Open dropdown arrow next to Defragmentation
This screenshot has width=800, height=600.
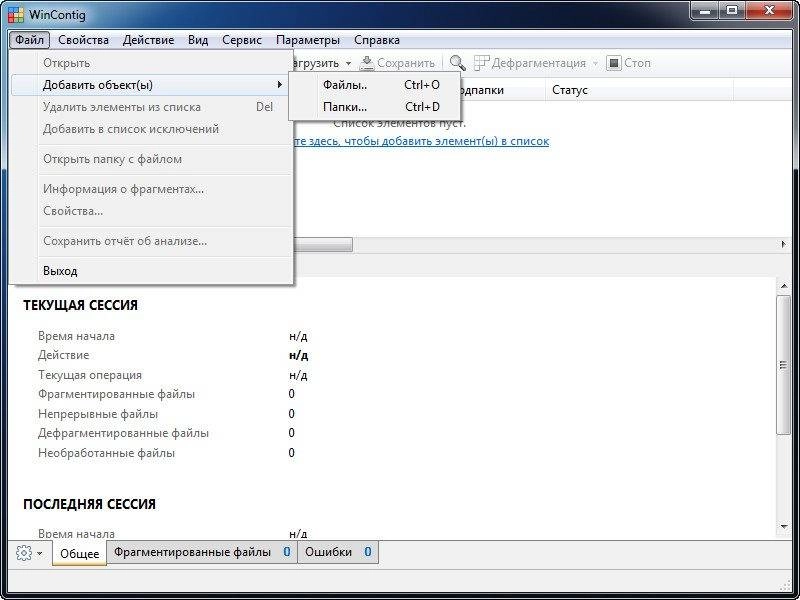coord(595,64)
